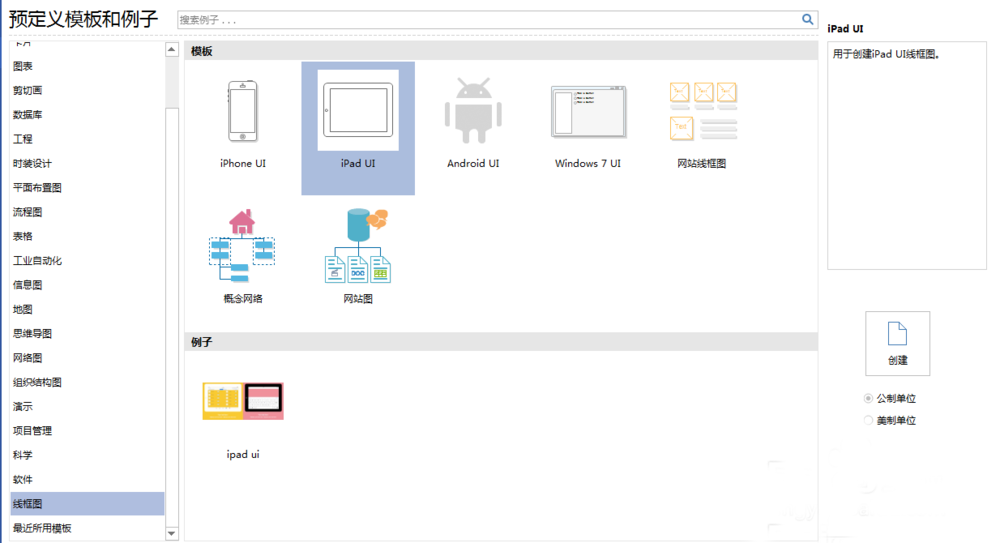This screenshot has width=1000, height=543.
Task: Open the Windows 7 UI template
Action: [588, 112]
